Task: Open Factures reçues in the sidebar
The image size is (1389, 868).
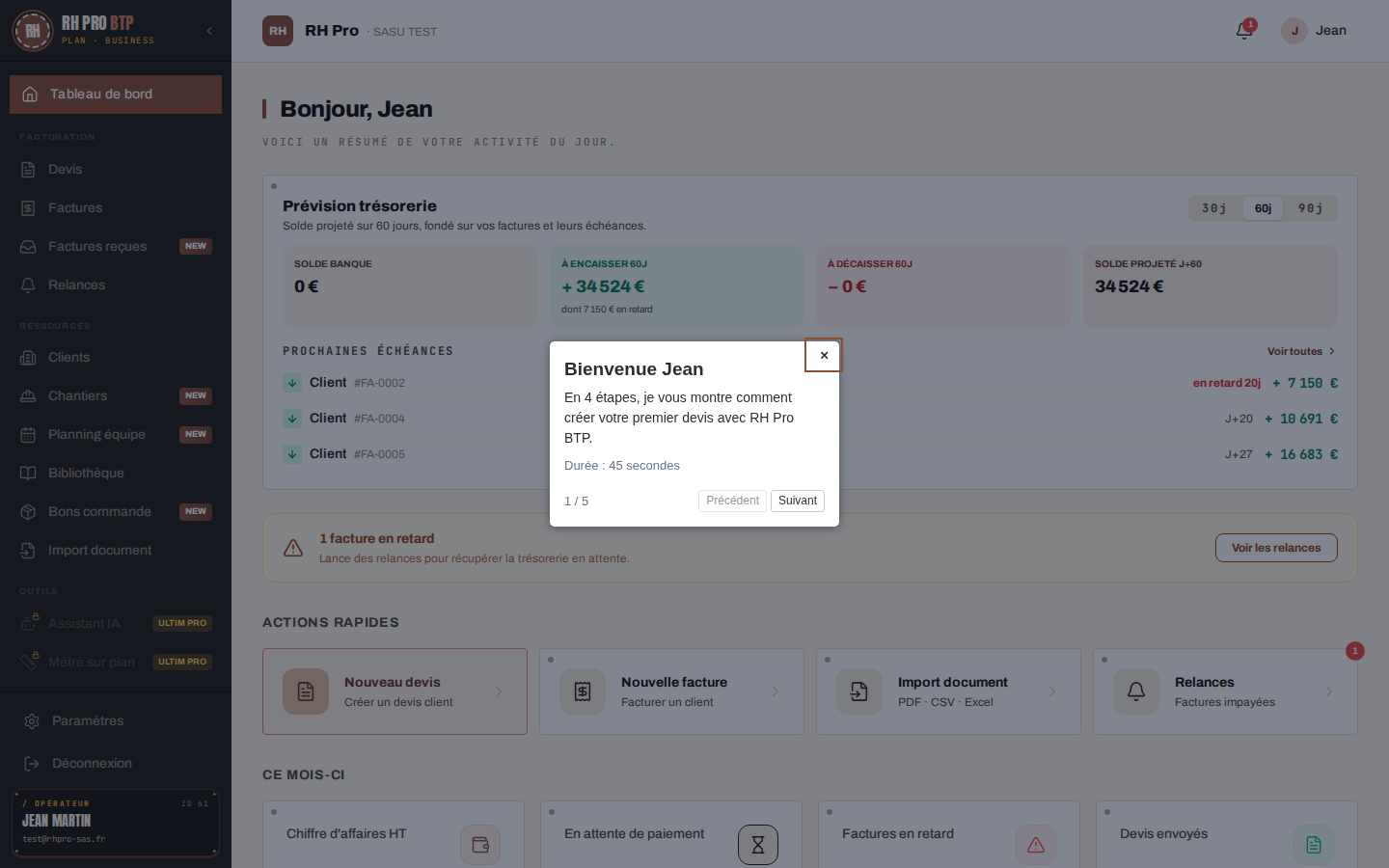Action: (116, 246)
